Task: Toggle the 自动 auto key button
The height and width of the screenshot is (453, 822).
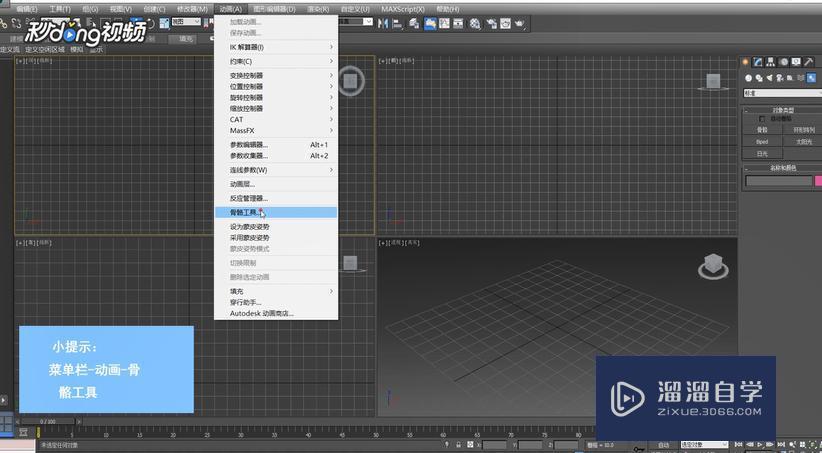Action: (664, 445)
